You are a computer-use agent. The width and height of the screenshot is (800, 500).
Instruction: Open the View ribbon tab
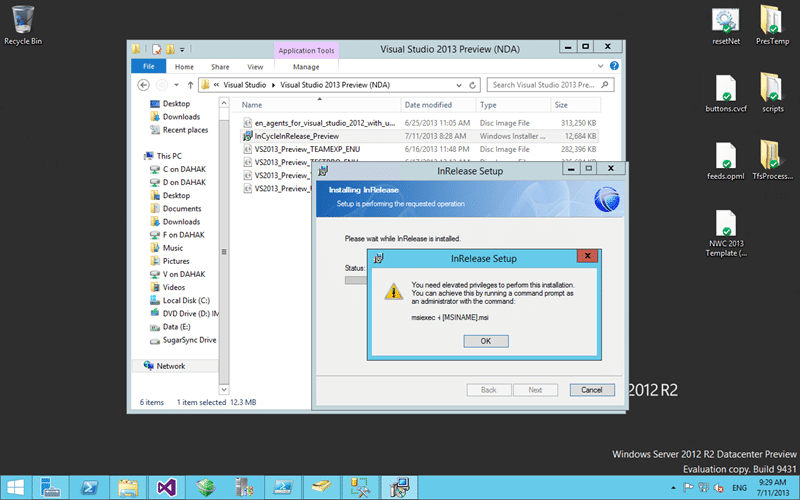click(255, 67)
